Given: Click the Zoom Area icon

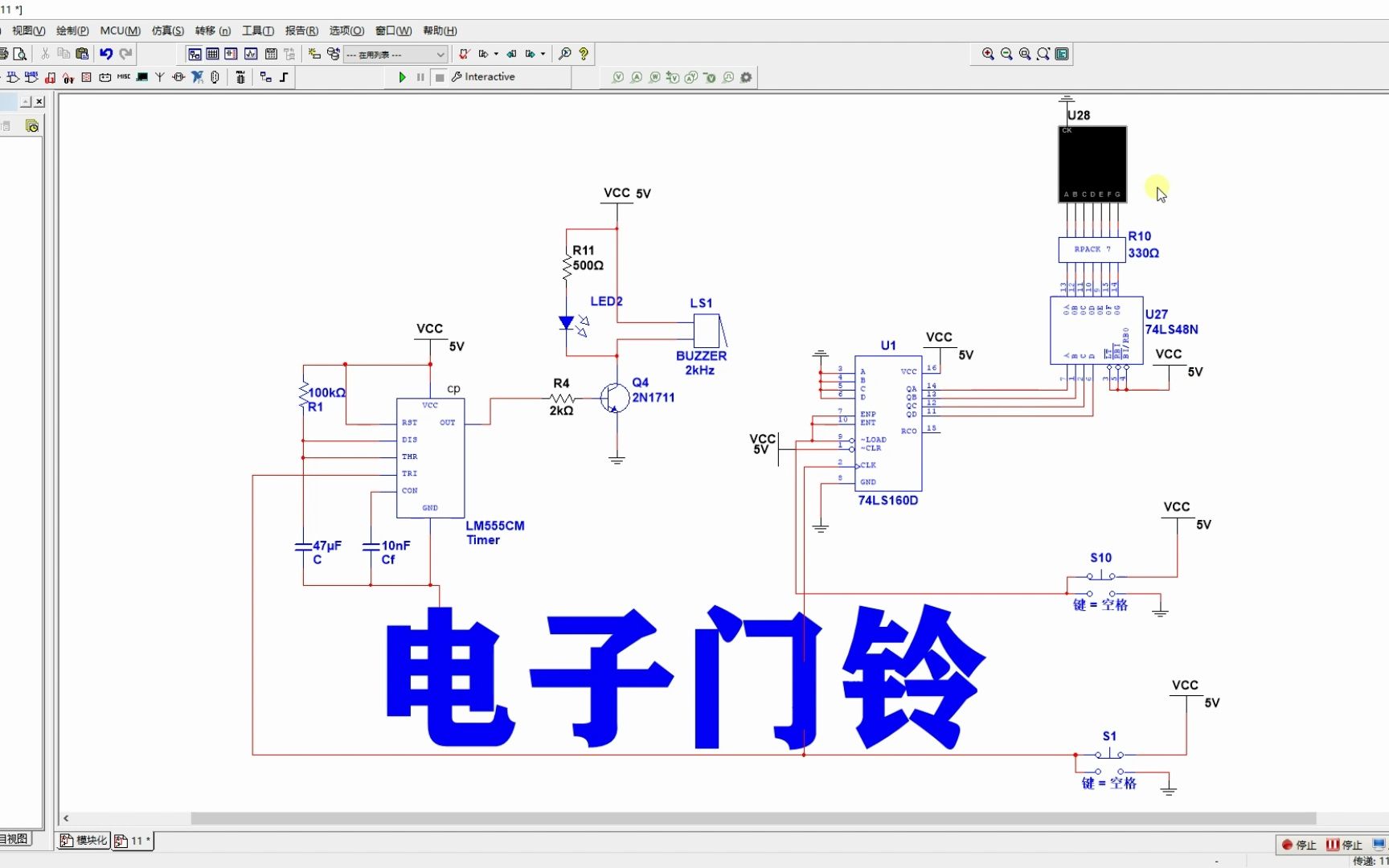Looking at the screenshot, I should click(x=1025, y=54).
